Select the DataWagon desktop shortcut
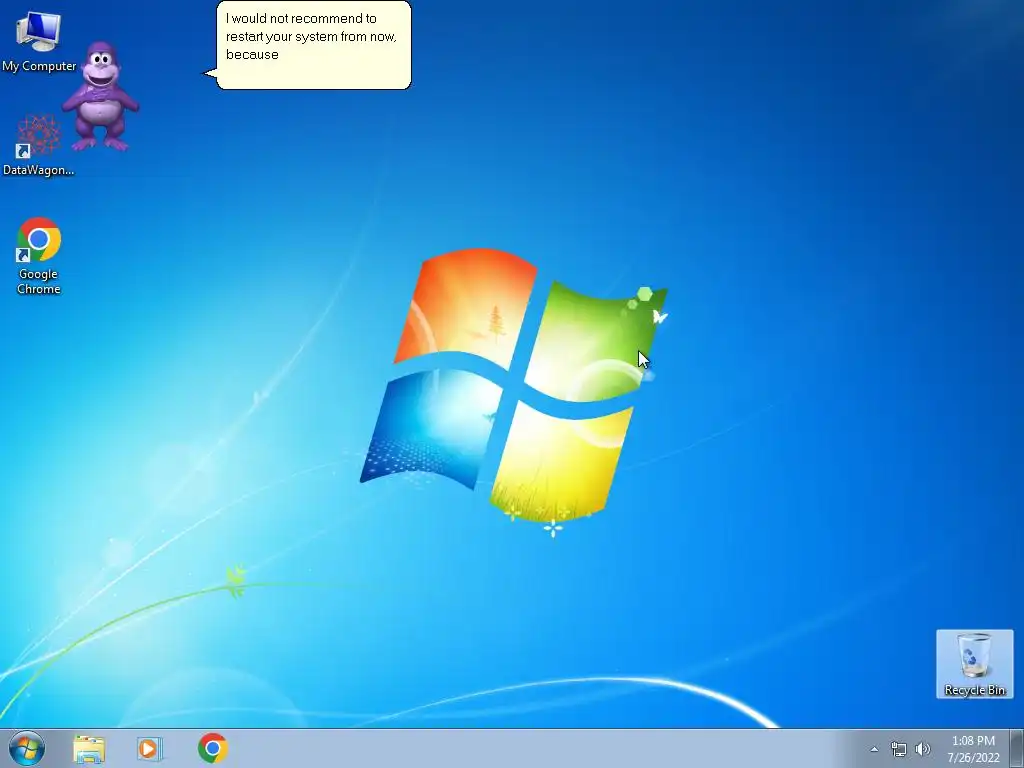The image size is (1024, 768). point(38,145)
